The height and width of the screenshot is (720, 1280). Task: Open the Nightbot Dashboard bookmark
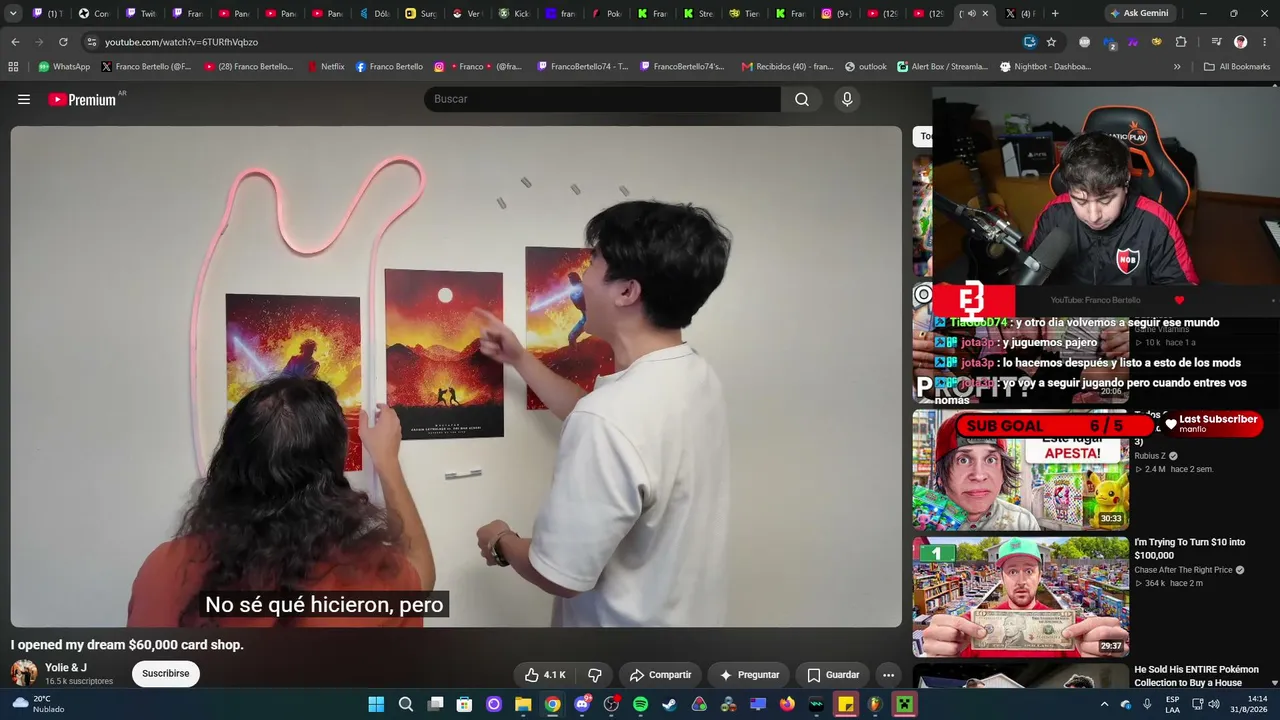point(1045,67)
